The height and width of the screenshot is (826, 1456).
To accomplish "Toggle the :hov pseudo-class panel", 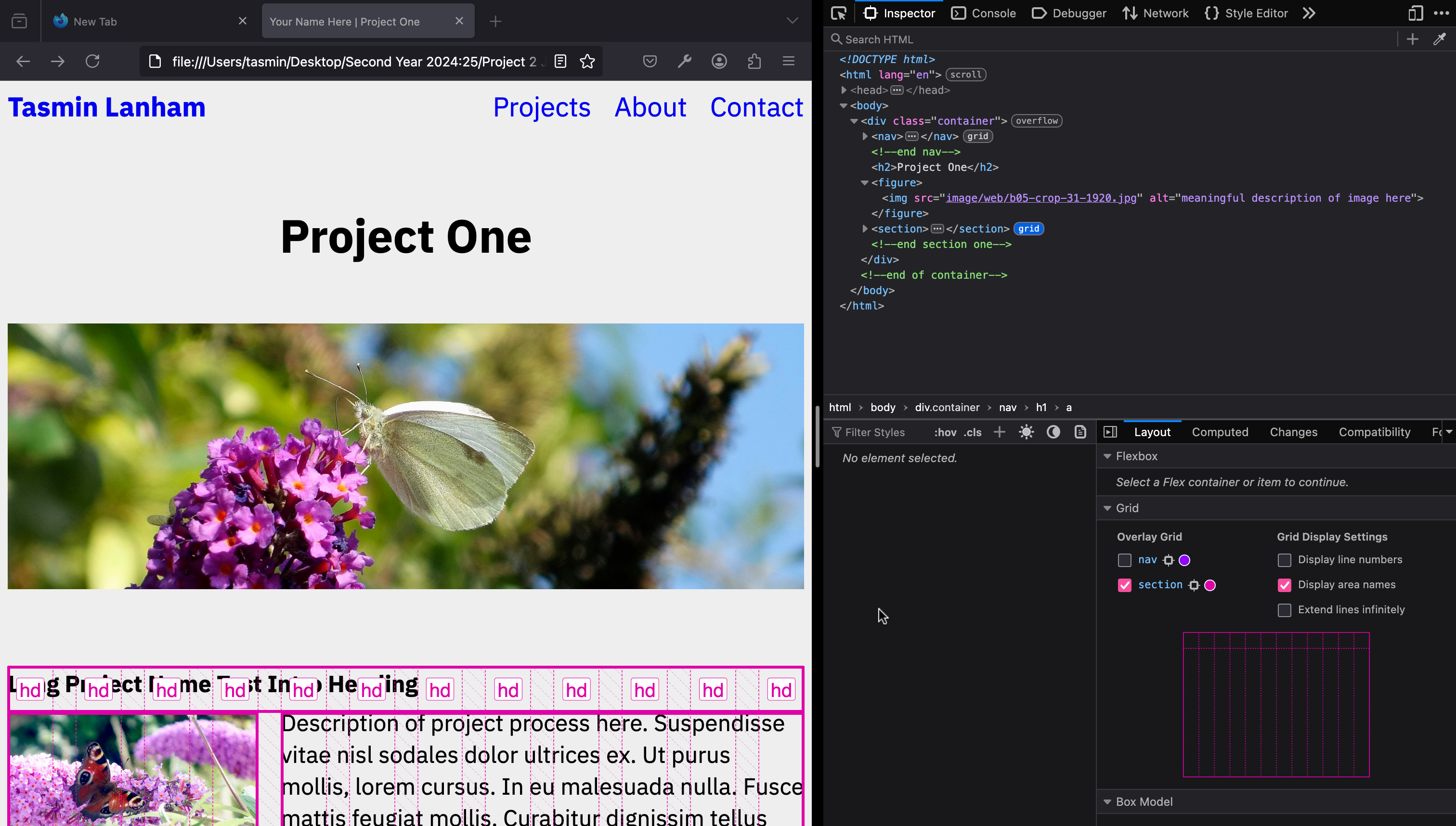I will (x=945, y=432).
